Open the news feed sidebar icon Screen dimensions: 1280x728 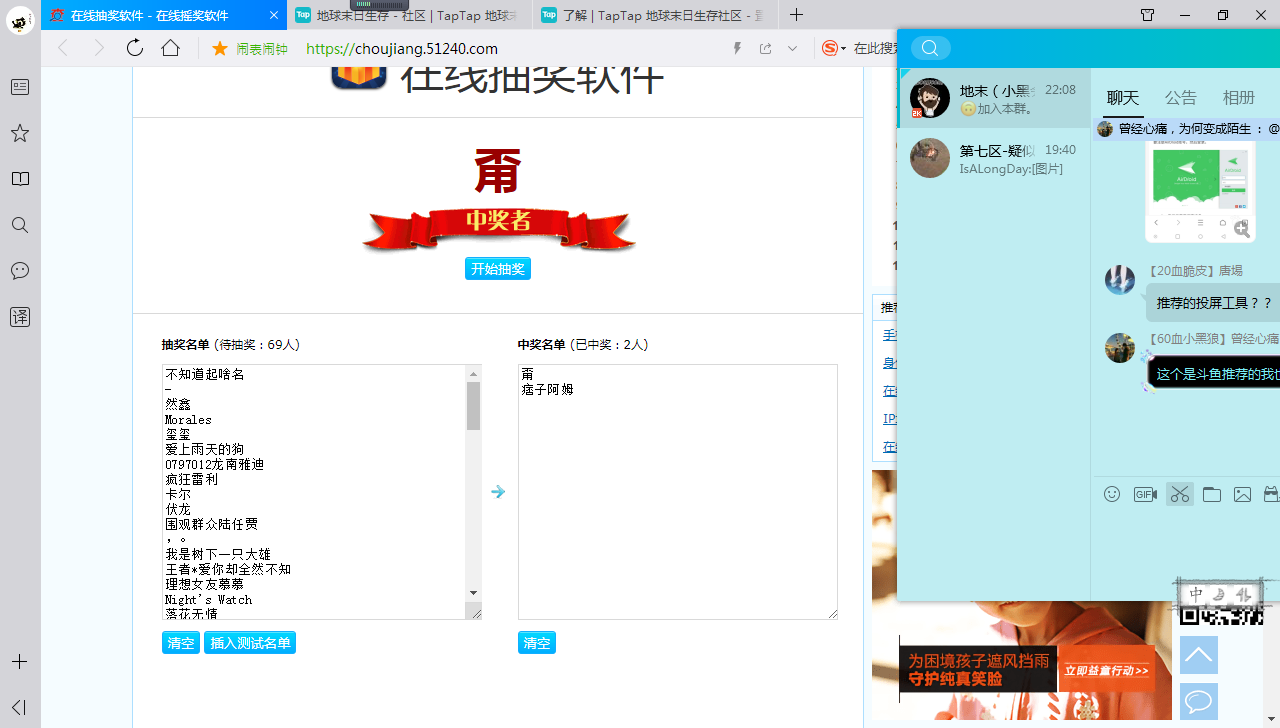(x=20, y=87)
